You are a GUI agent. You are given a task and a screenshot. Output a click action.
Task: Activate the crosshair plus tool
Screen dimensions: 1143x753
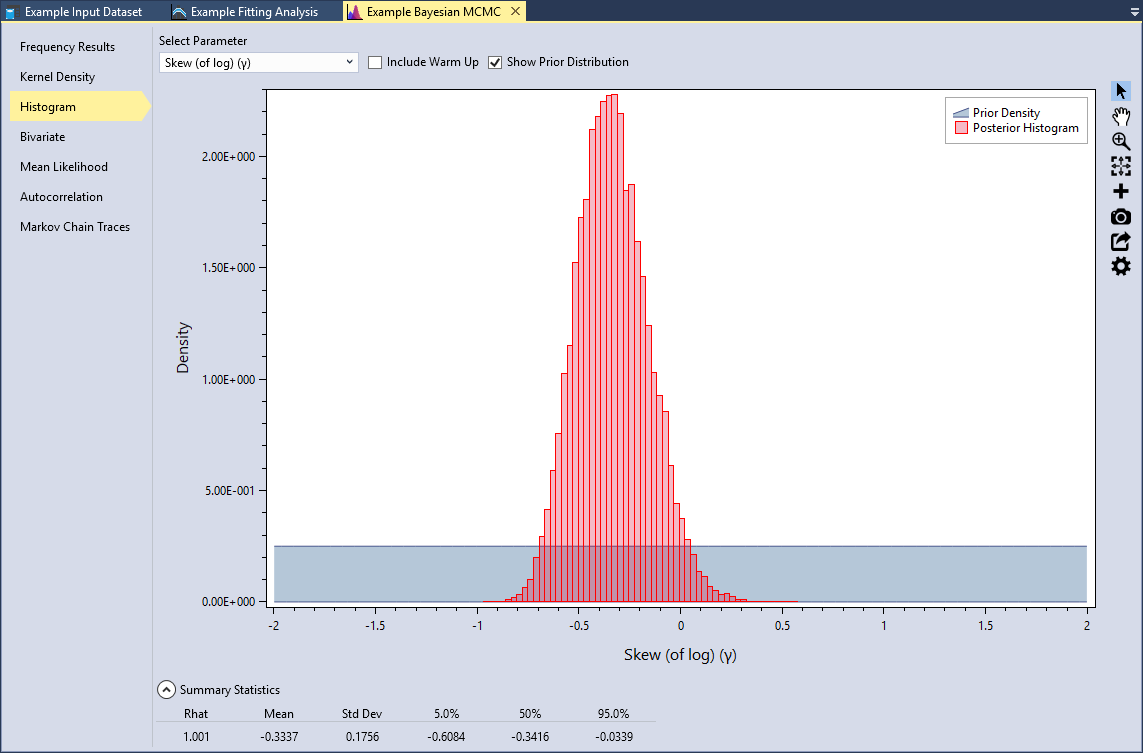(1120, 191)
